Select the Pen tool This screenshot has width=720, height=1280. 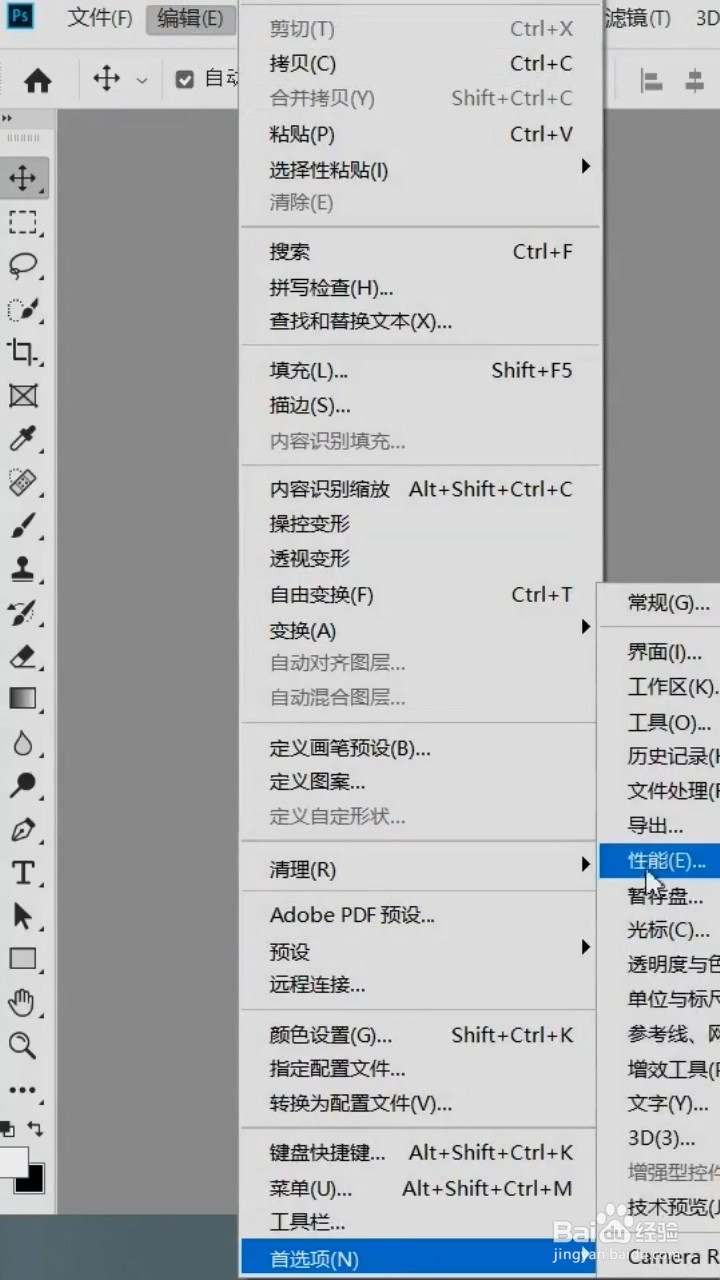click(x=23, y=829)
